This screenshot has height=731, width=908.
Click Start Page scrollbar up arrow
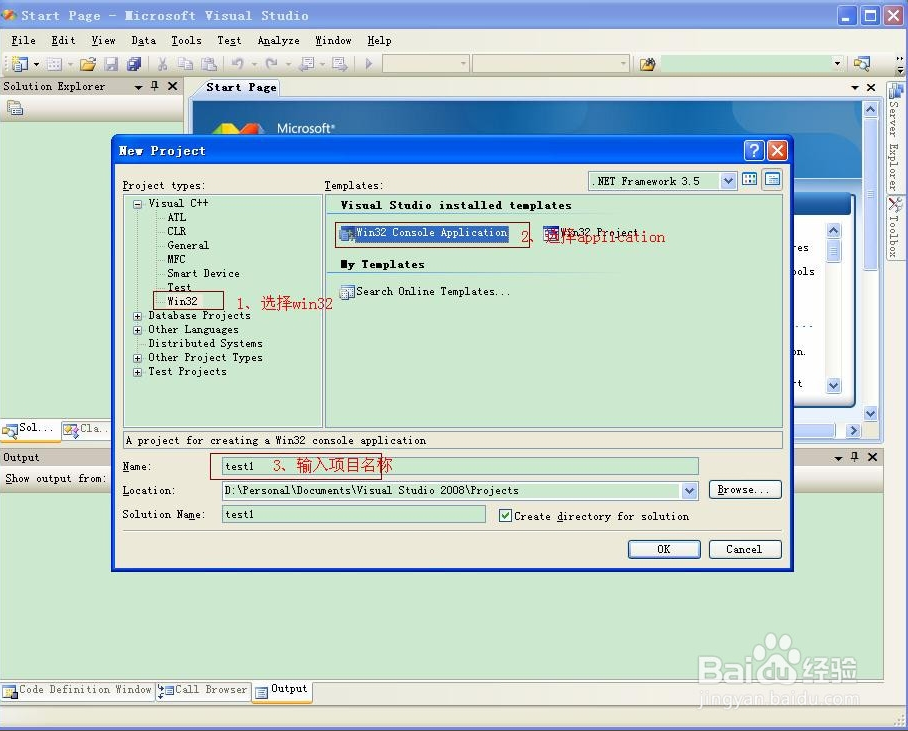pyautogui.click(x=870, y=109)
